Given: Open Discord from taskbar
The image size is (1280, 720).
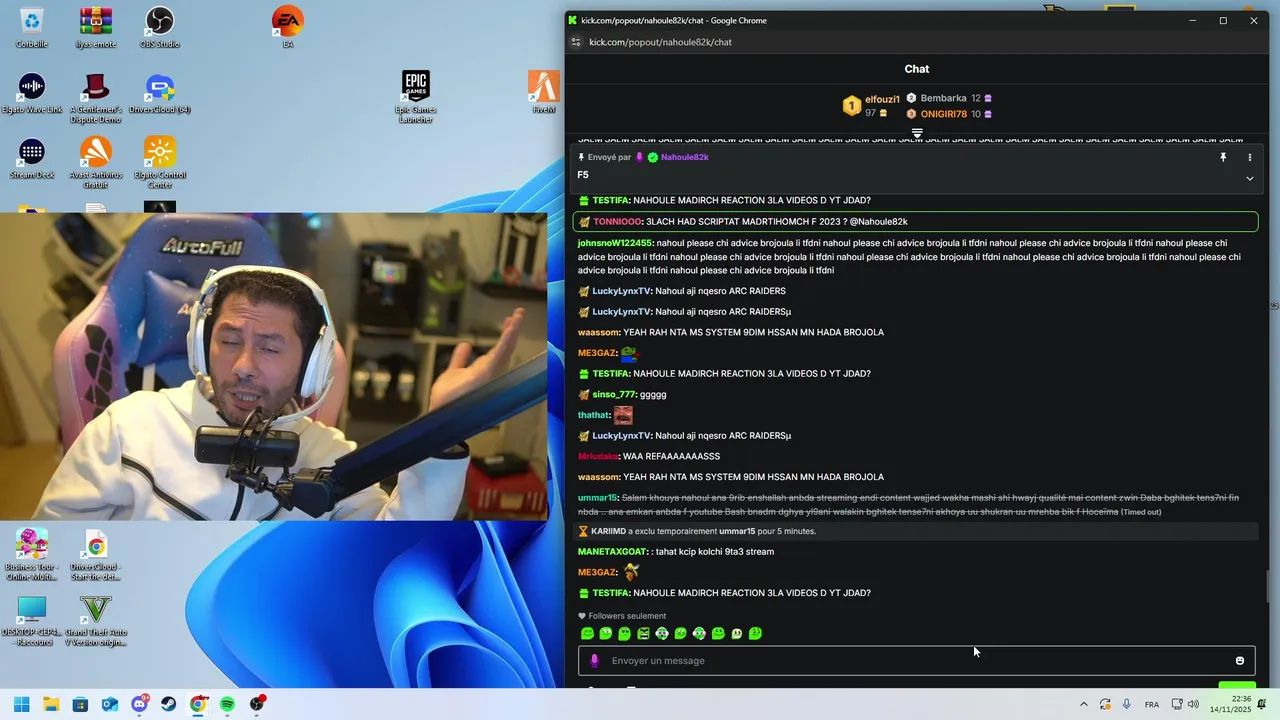Looking at the screenshot, I should (139, 704).
